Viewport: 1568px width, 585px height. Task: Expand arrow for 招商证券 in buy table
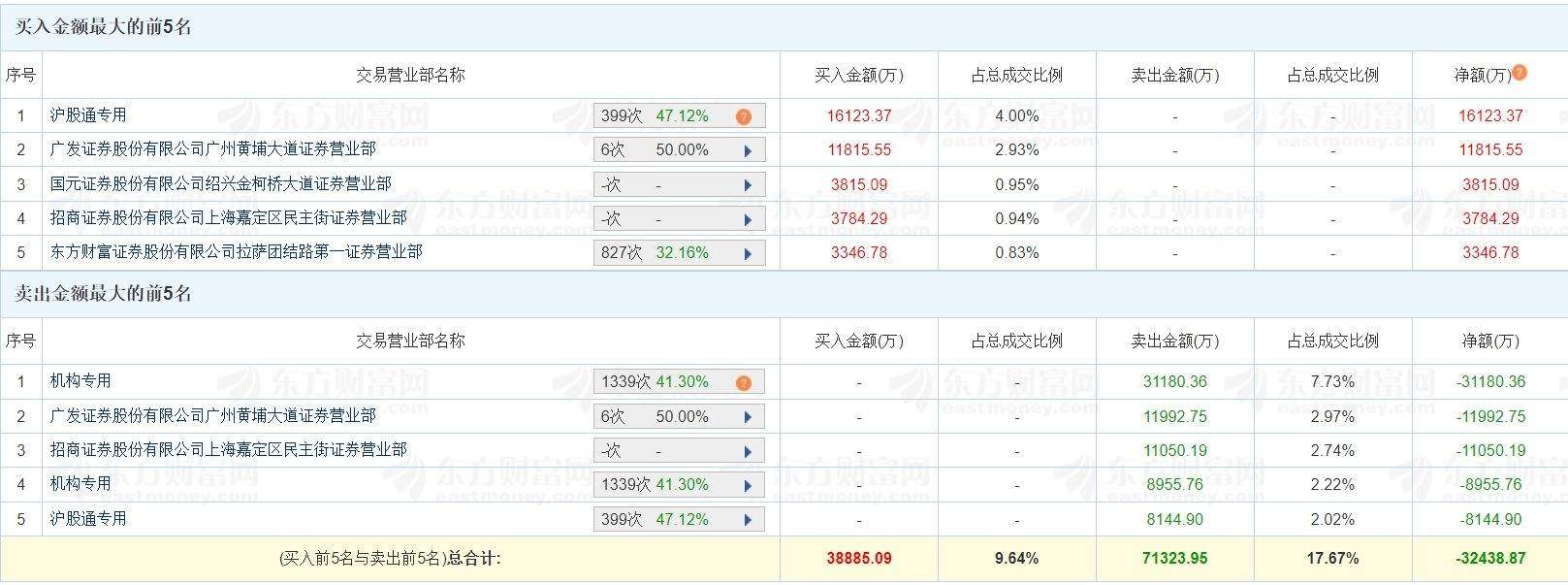748,220
